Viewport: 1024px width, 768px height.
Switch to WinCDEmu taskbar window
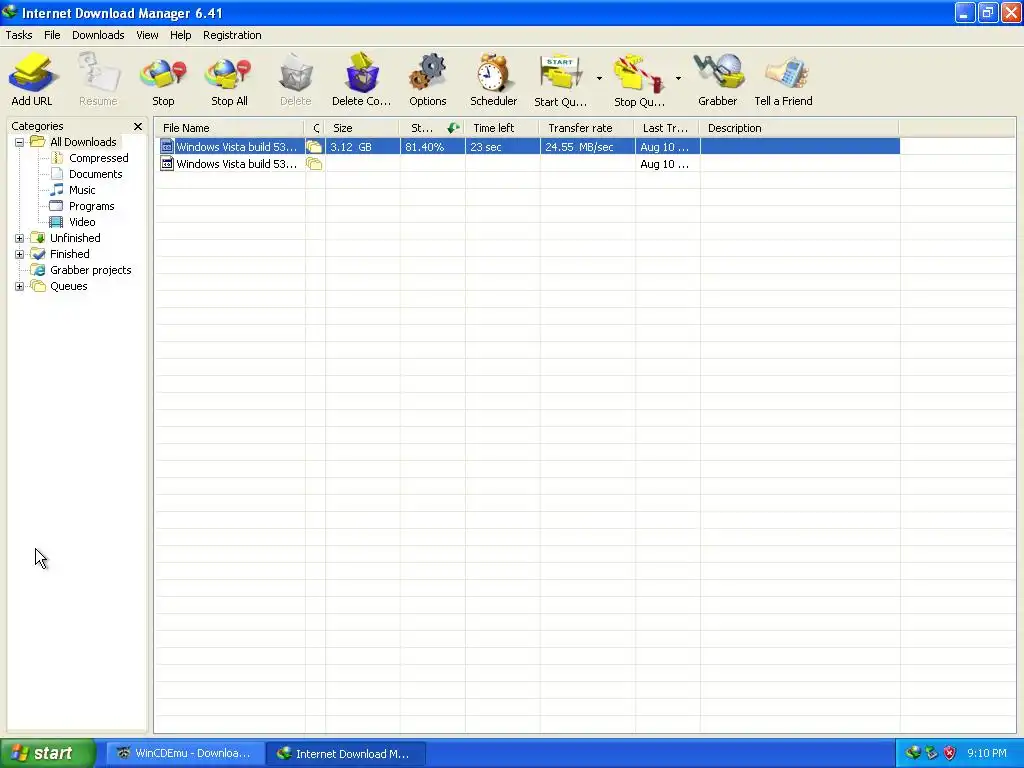185,754
